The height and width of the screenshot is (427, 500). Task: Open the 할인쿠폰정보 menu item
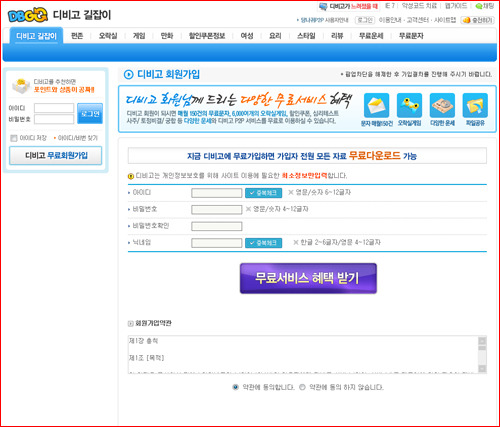[x=207, y=36]
